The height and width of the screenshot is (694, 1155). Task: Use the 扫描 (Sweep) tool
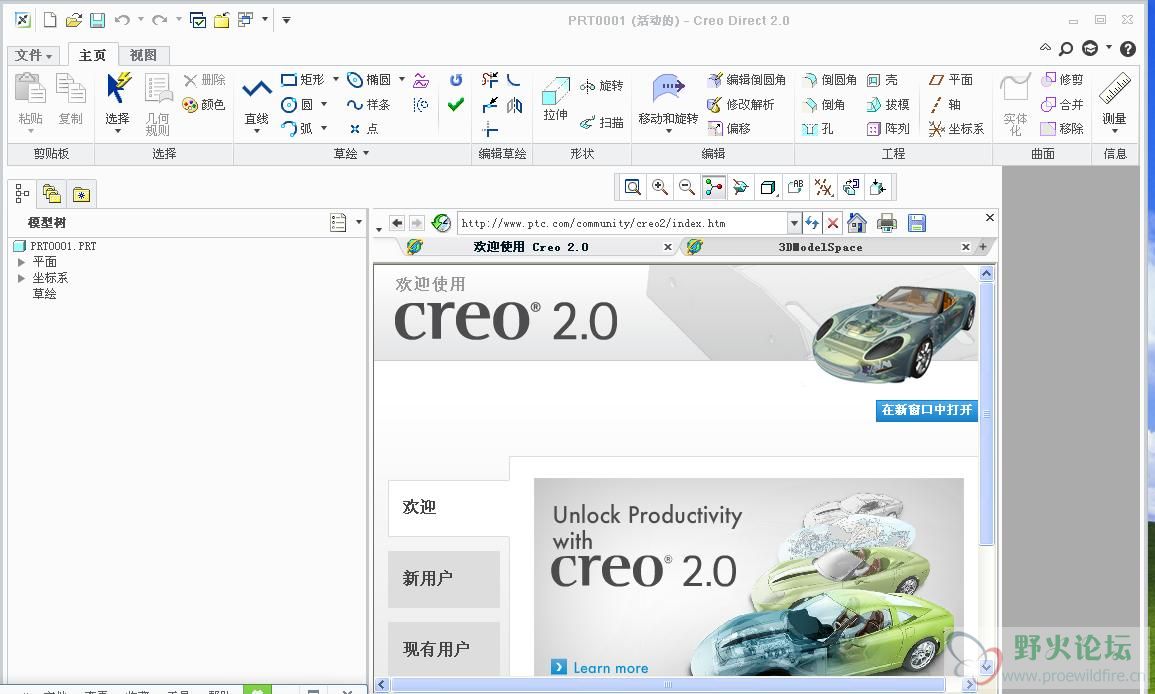point(602,122)
